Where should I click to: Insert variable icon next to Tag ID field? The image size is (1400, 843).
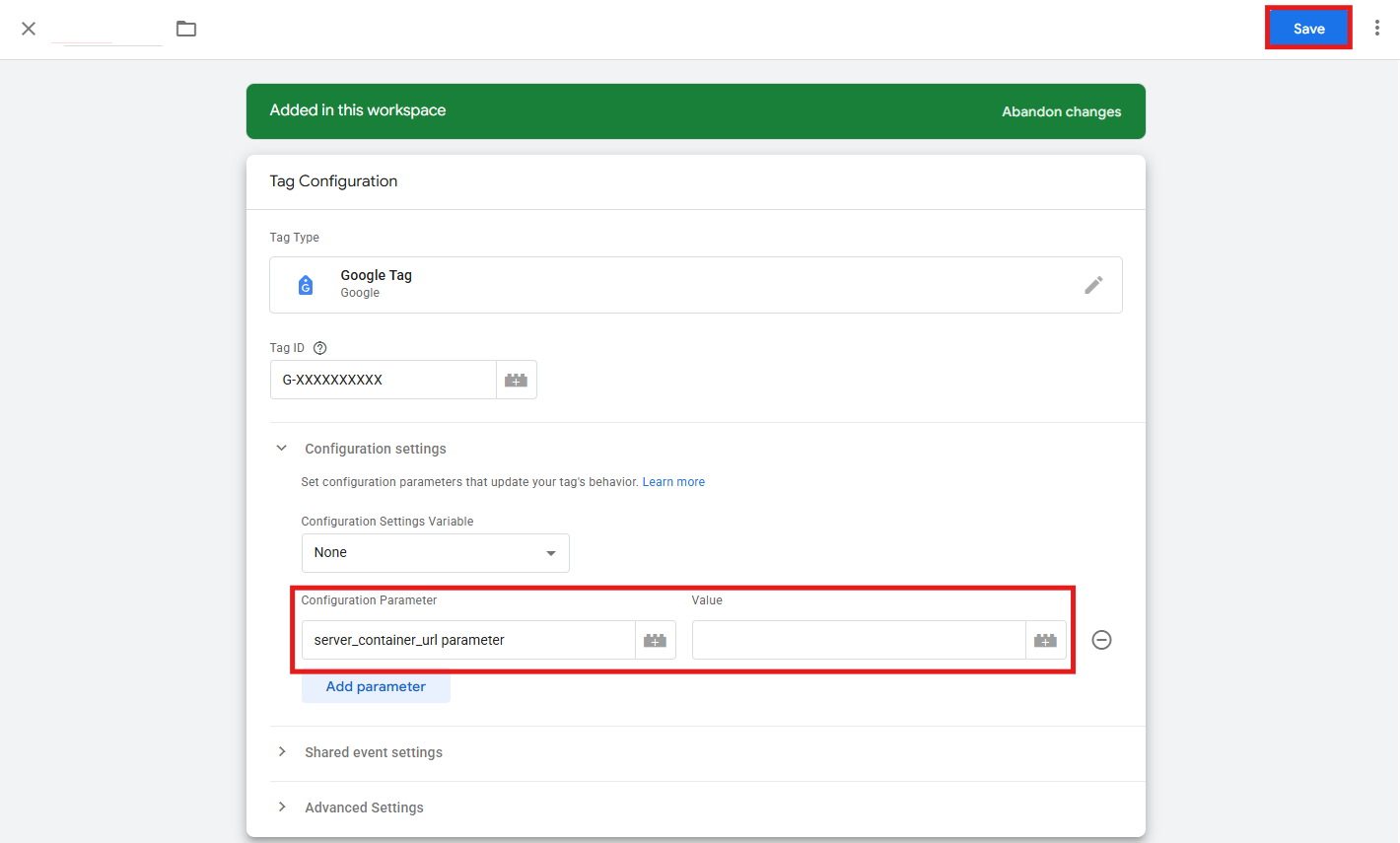click(517, 380)
